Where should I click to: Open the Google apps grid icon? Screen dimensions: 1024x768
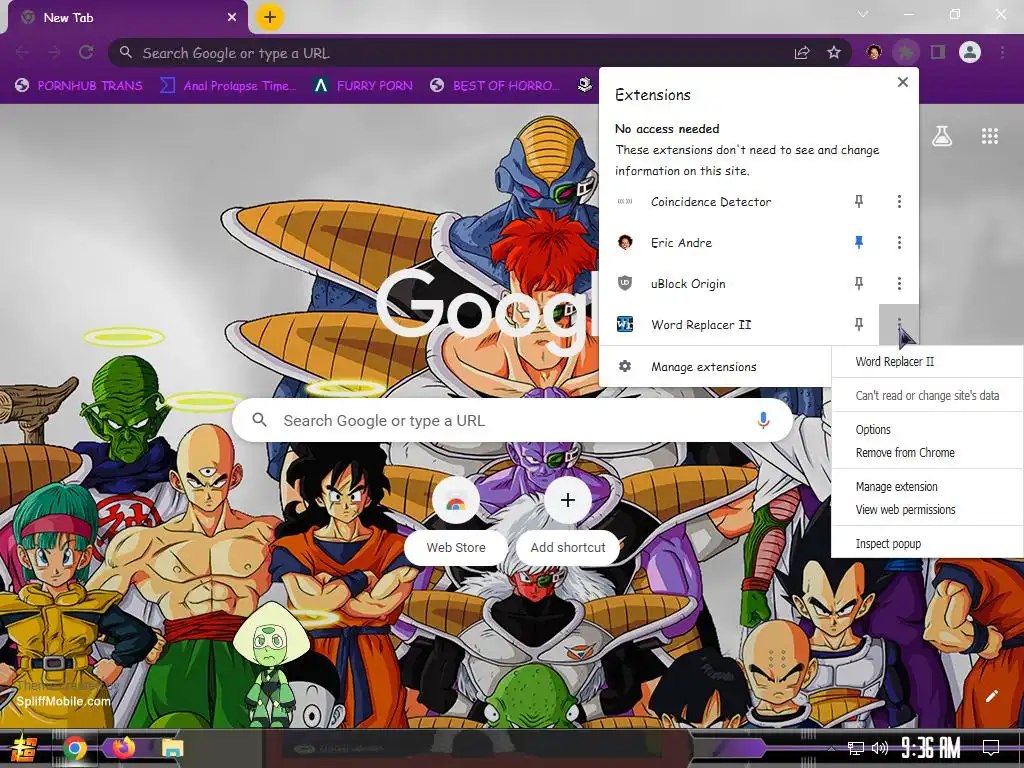[x=989, y=136]
